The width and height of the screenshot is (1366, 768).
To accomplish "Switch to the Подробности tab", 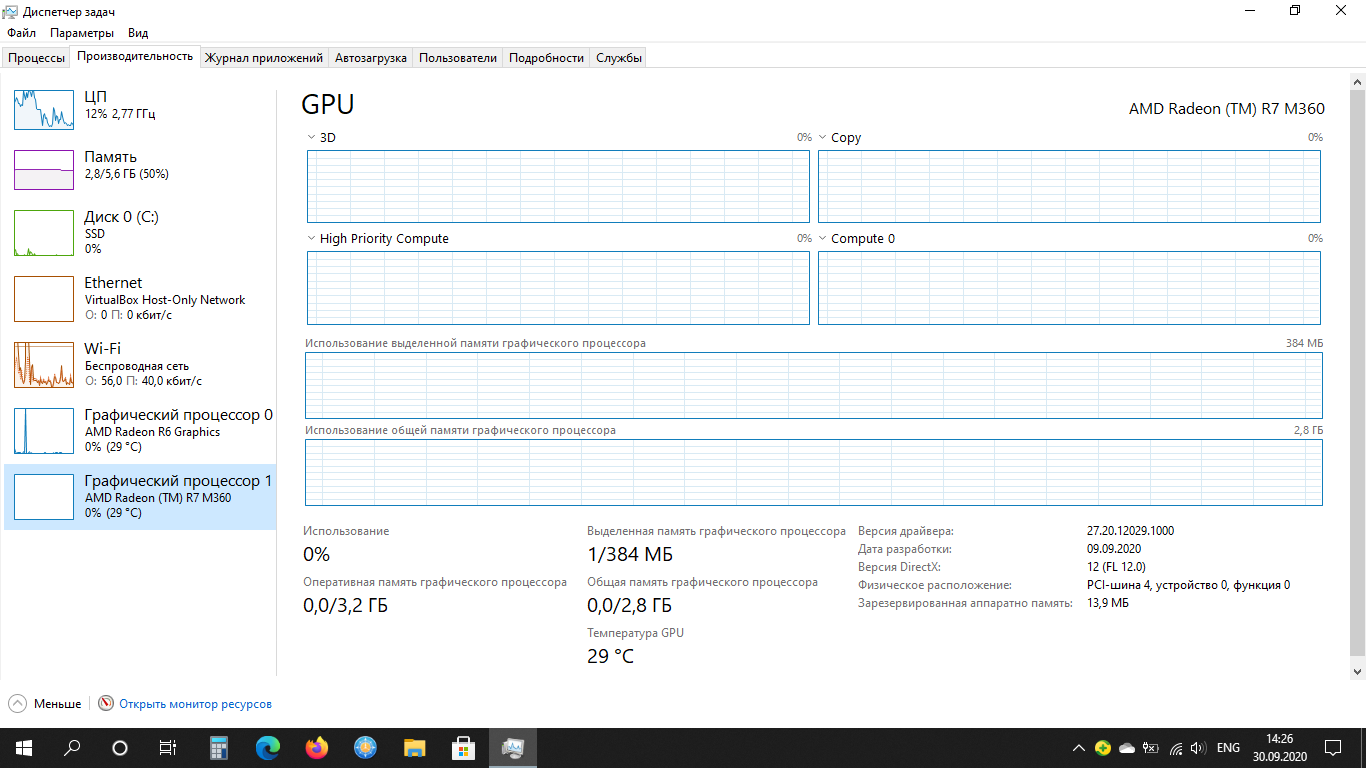I will point(546,58).
